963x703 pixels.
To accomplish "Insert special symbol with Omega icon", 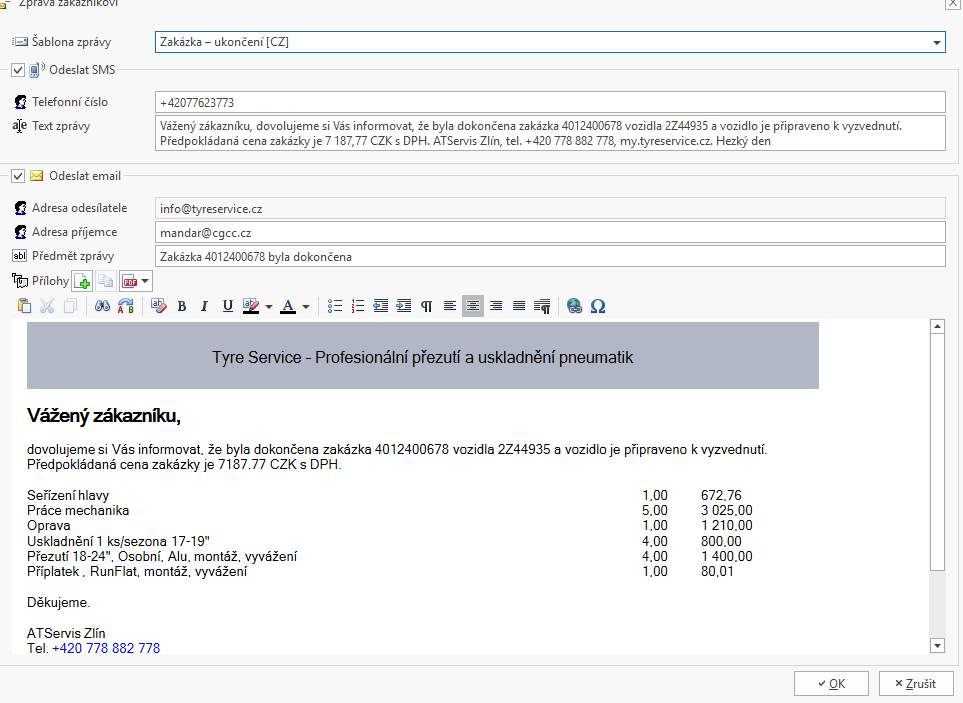I will click(x=598, y=306).
